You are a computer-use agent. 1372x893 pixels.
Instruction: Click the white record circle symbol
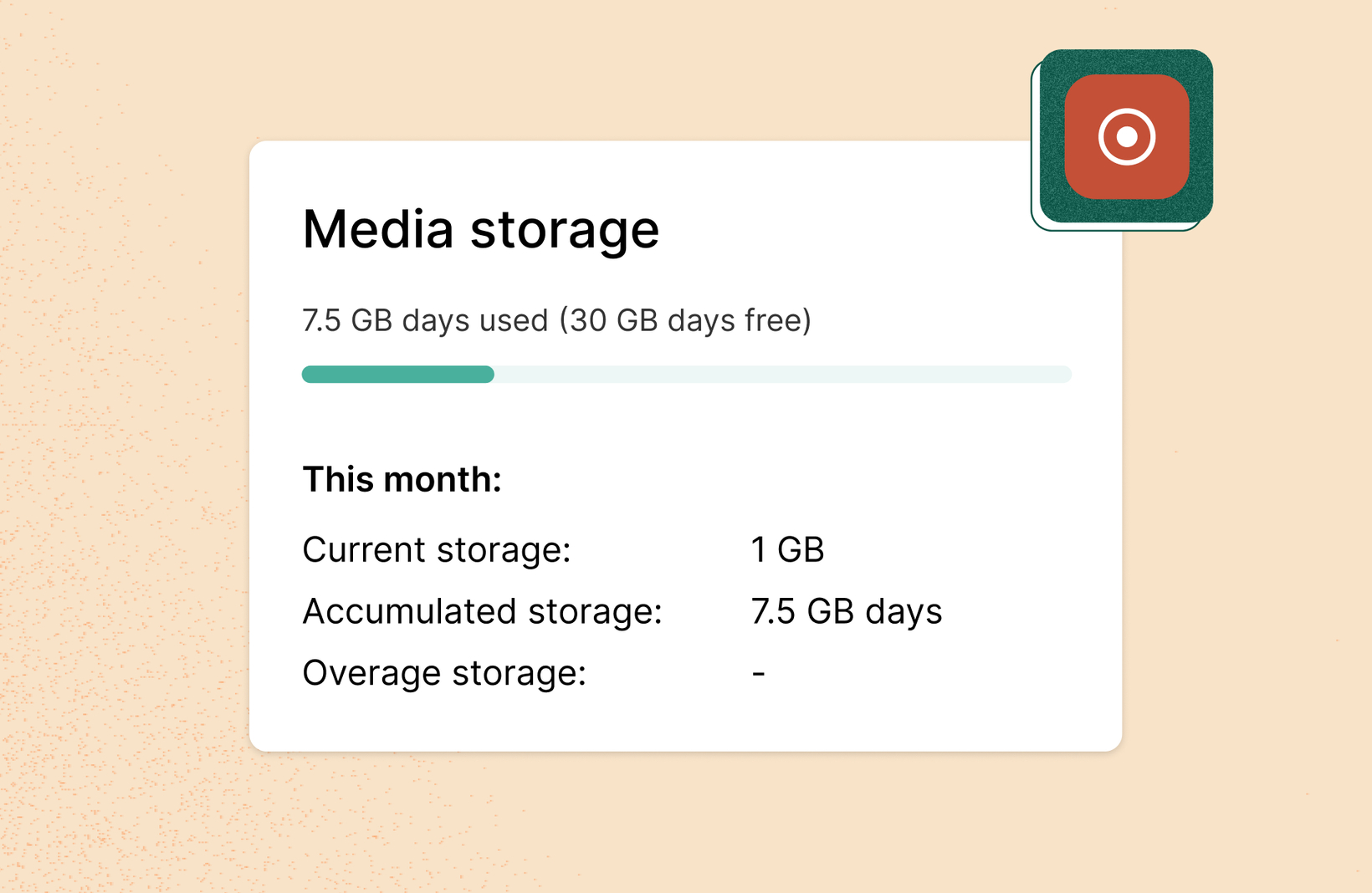click(1126, 136)
